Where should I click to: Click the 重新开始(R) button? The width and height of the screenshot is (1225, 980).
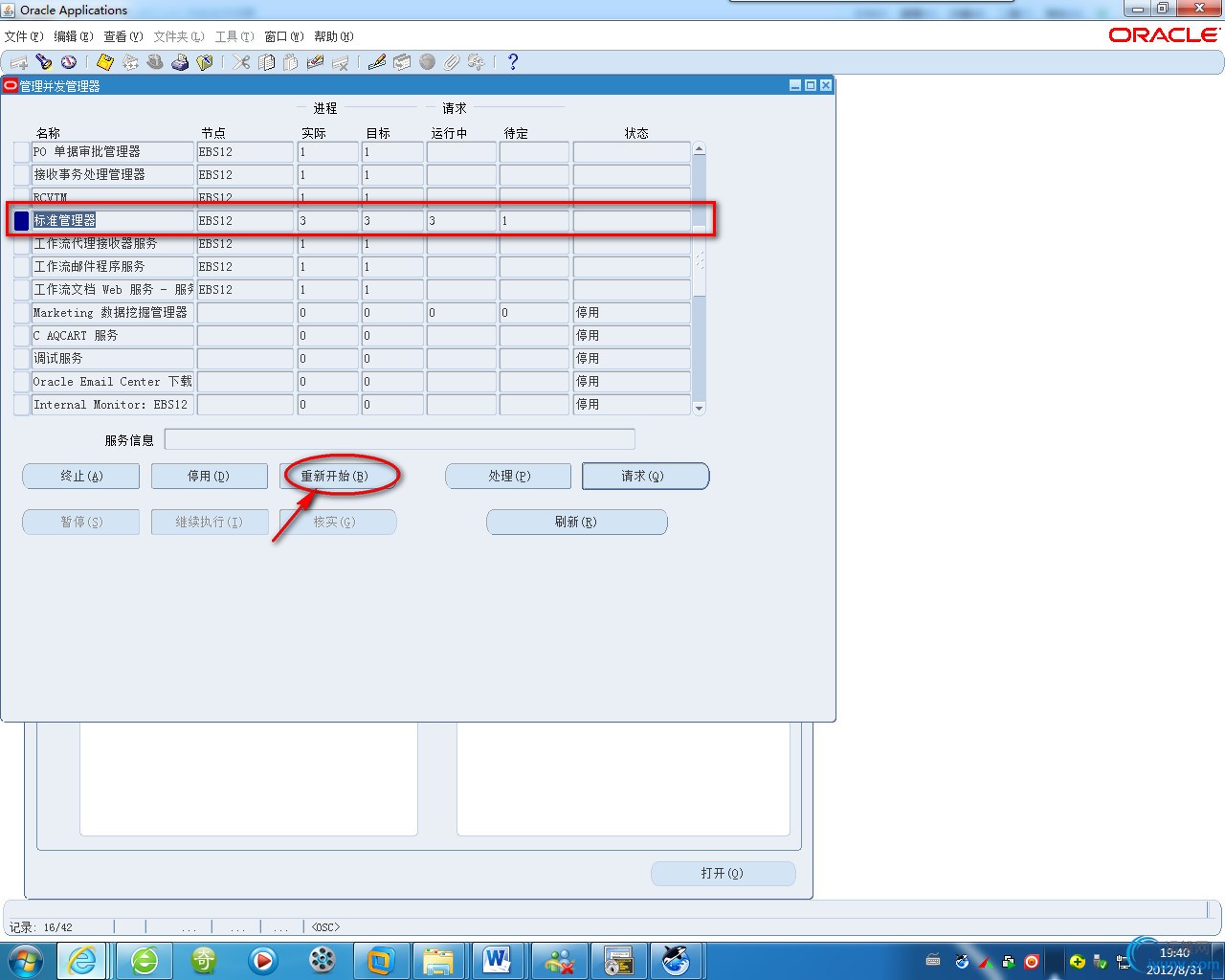coord(337,476)
